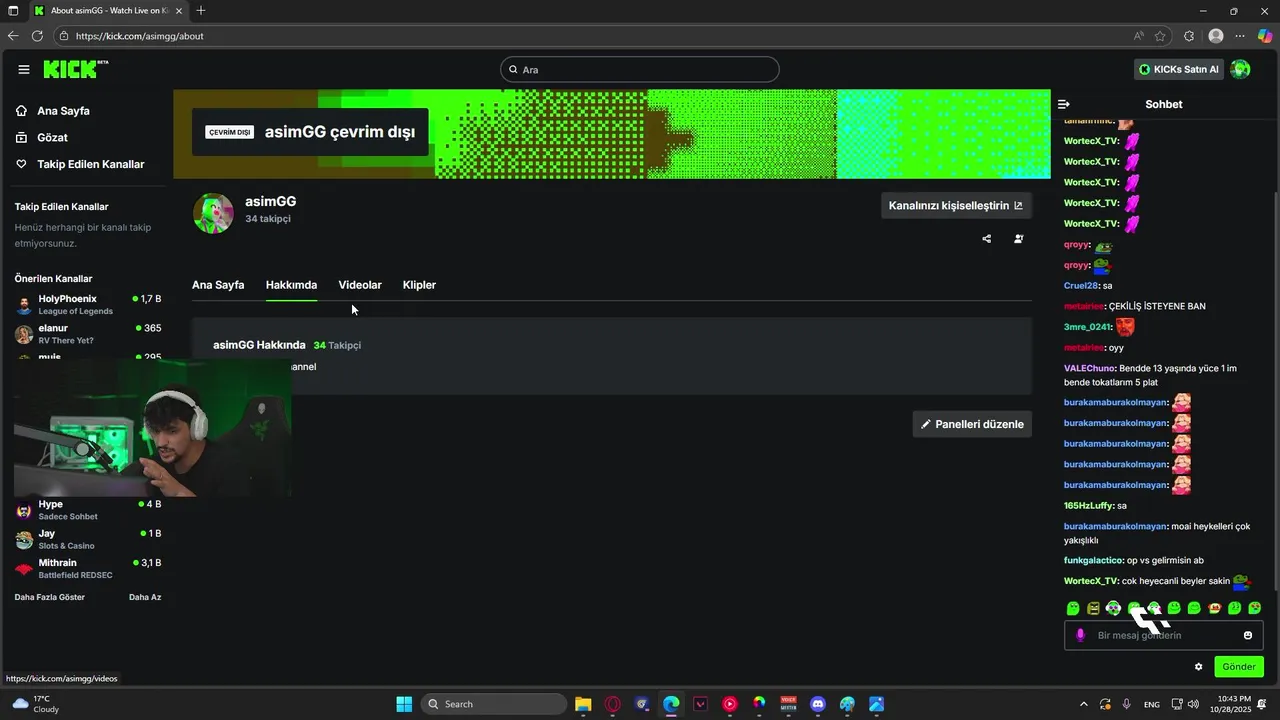Click the ÇEVRİM DIŞI offline badge

click(229, 132)
